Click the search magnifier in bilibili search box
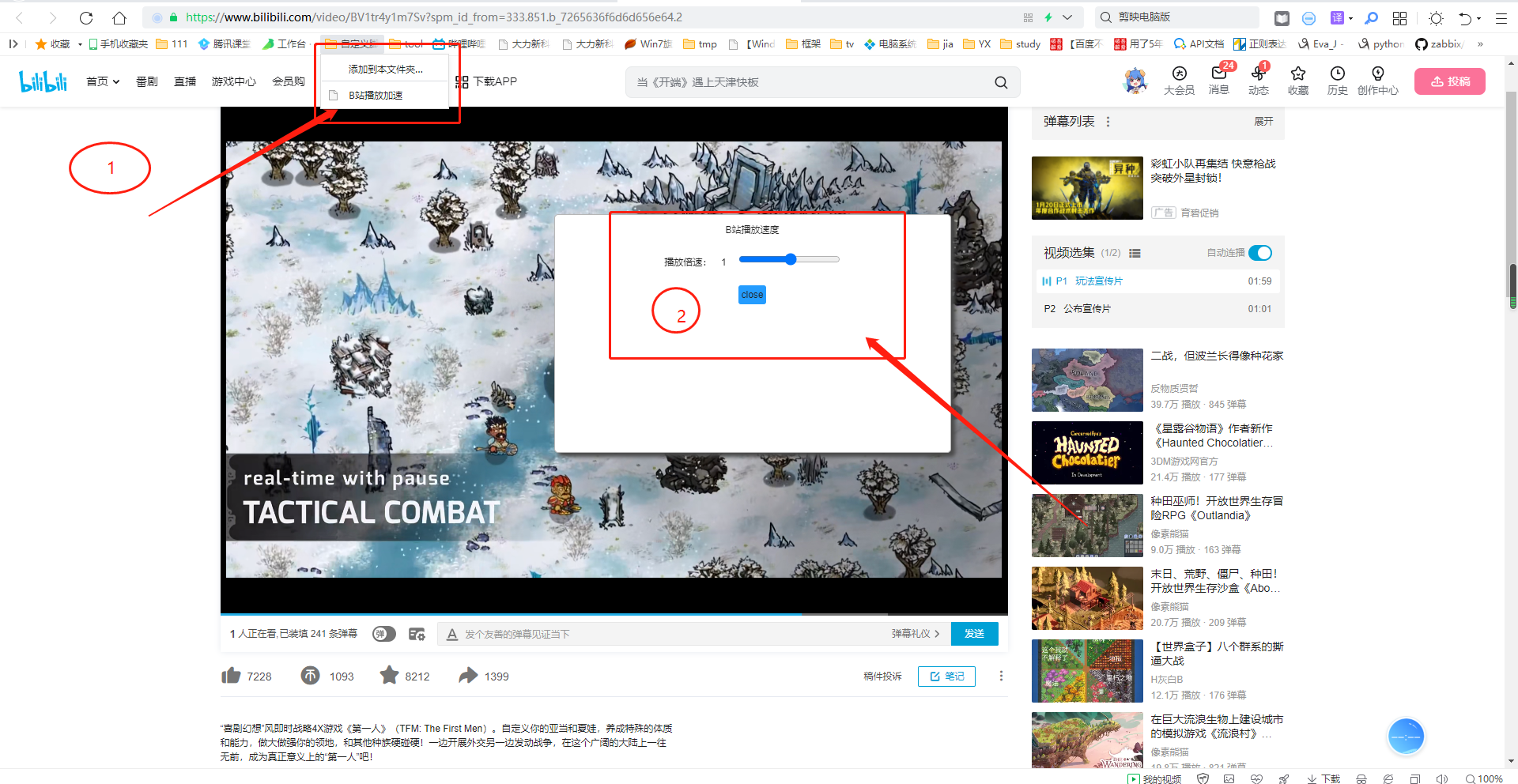This screenshot has width=1518, height=784. tap(1001, 82)
